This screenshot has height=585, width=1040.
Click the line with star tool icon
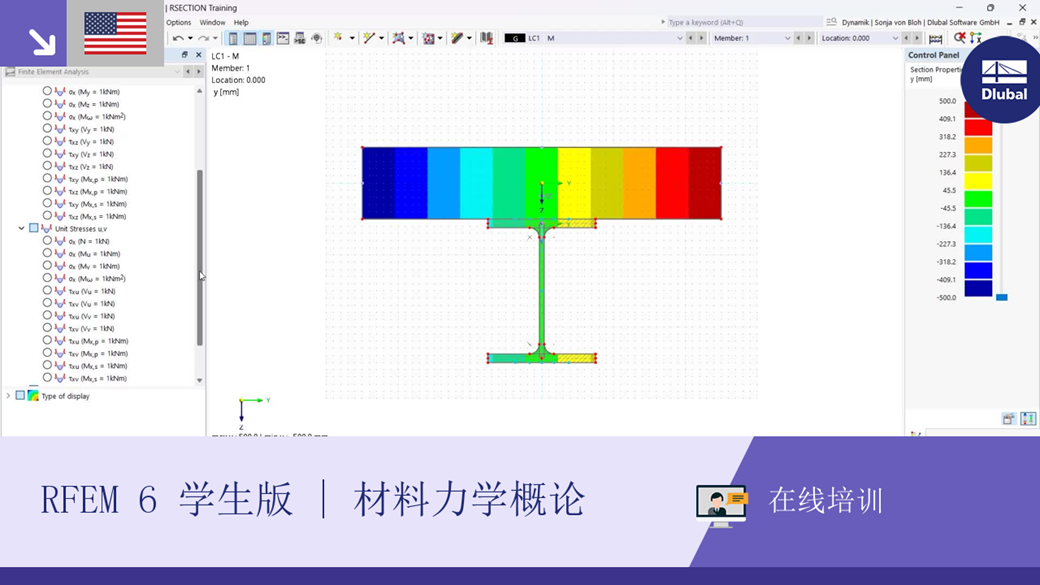[x=369, y=38]
